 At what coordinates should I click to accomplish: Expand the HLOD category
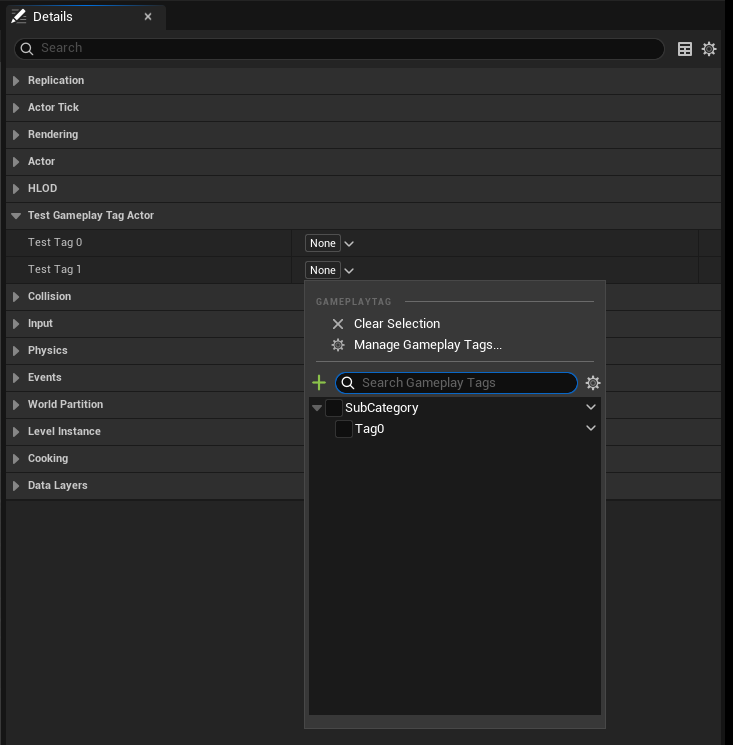16,189
